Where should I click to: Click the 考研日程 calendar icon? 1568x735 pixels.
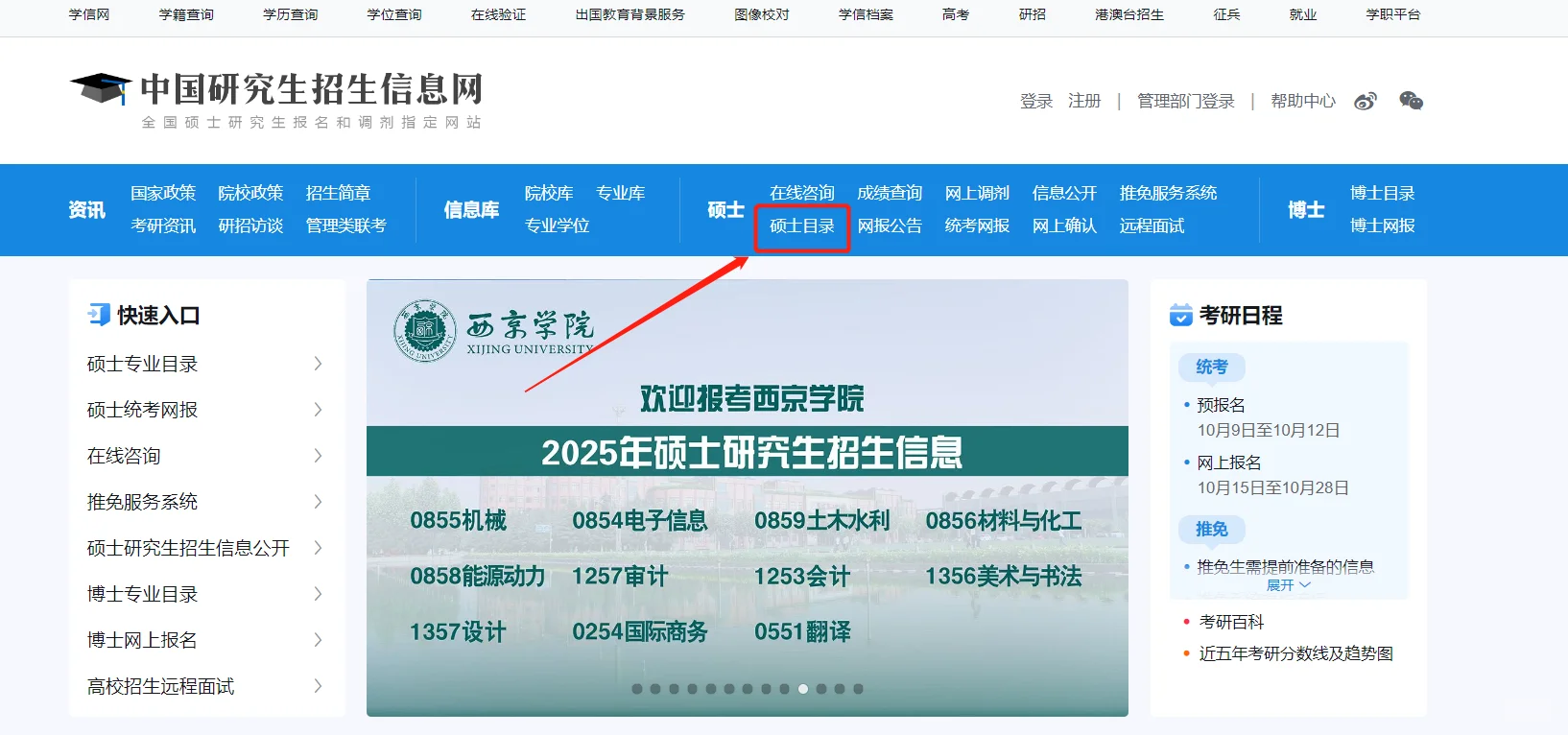click(x=1180, y=315)
